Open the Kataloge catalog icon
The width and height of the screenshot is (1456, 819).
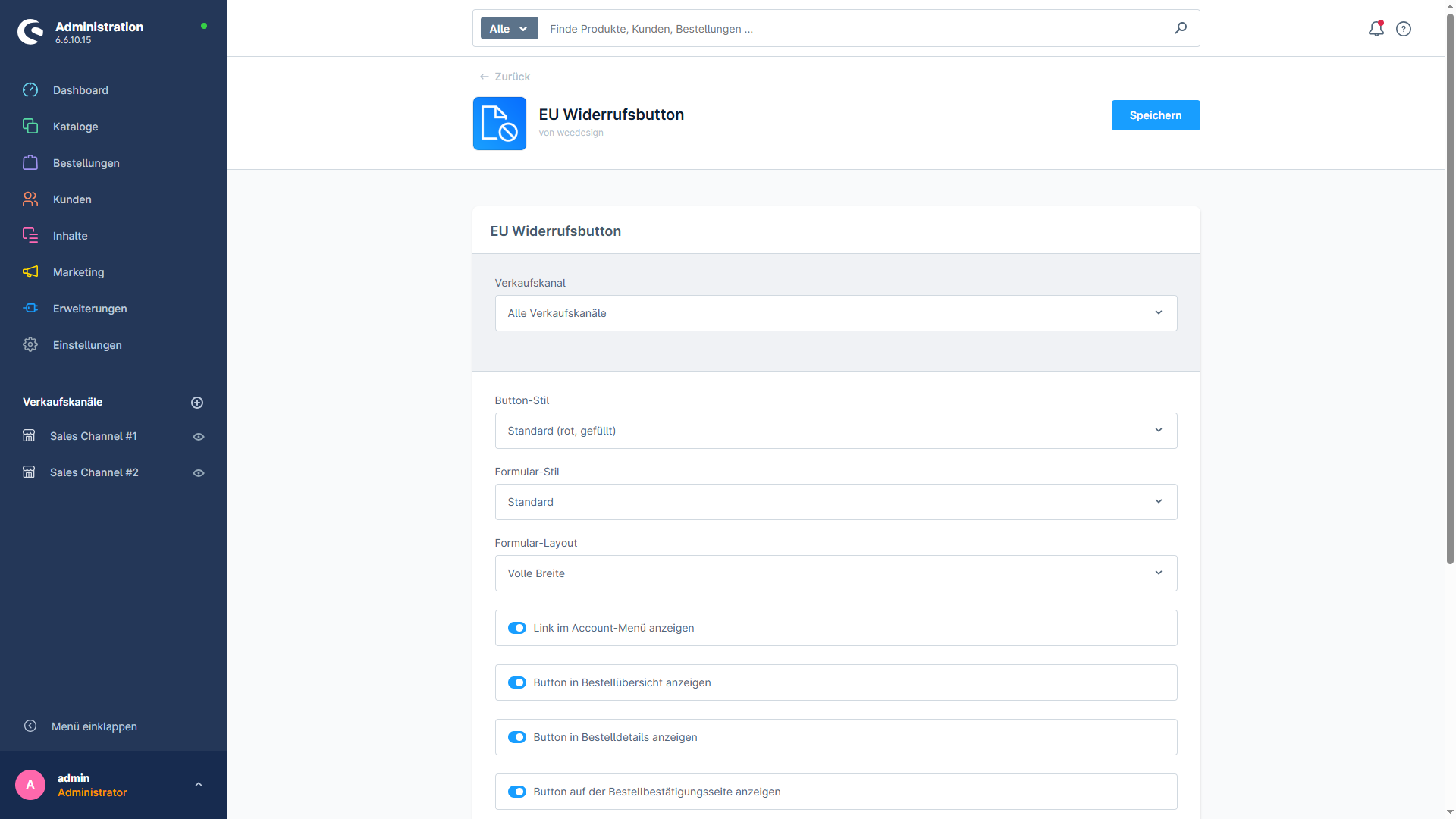pos(30,127)
